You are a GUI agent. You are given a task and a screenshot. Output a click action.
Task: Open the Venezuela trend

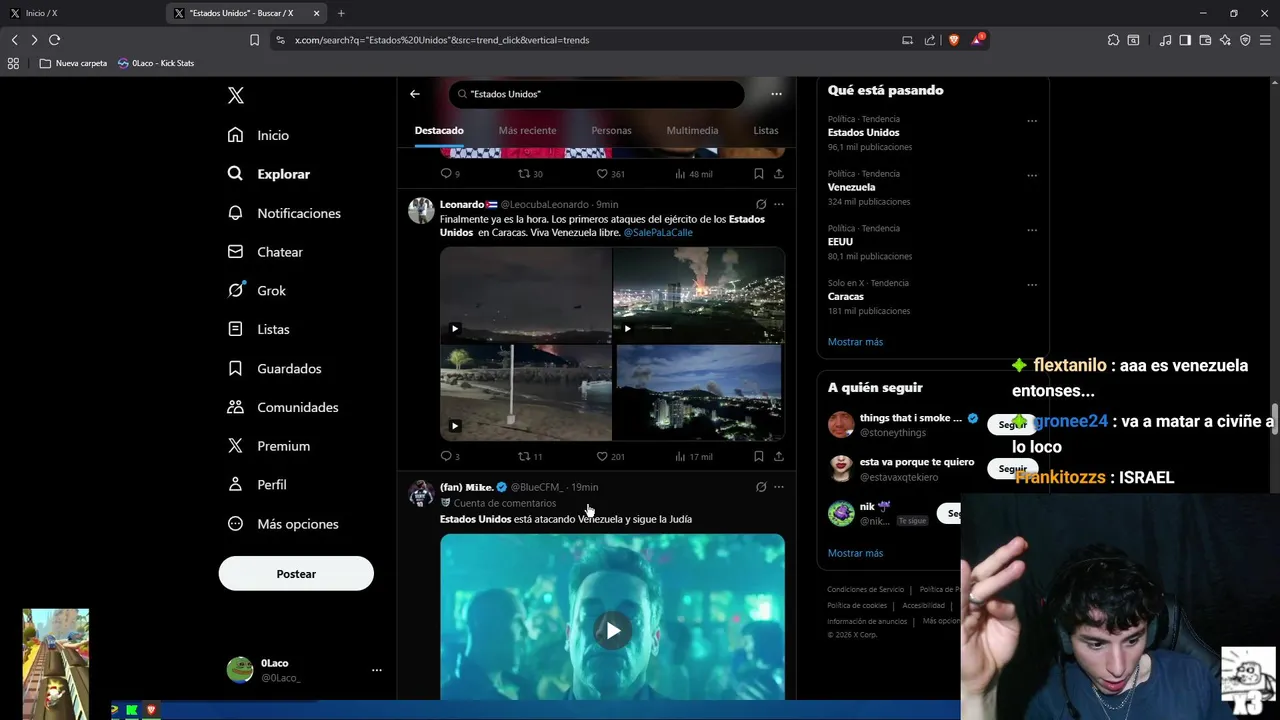point(851,187)
